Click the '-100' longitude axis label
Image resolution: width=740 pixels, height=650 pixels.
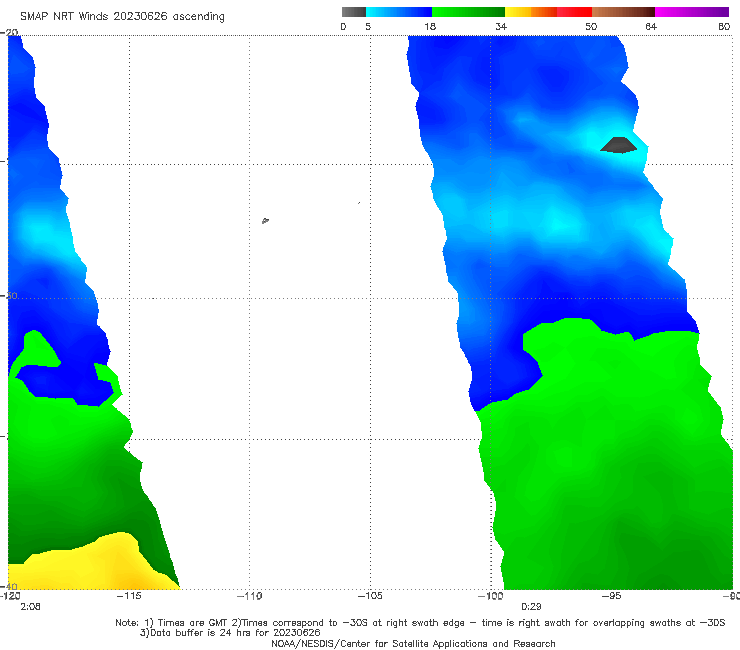(490, 596)
